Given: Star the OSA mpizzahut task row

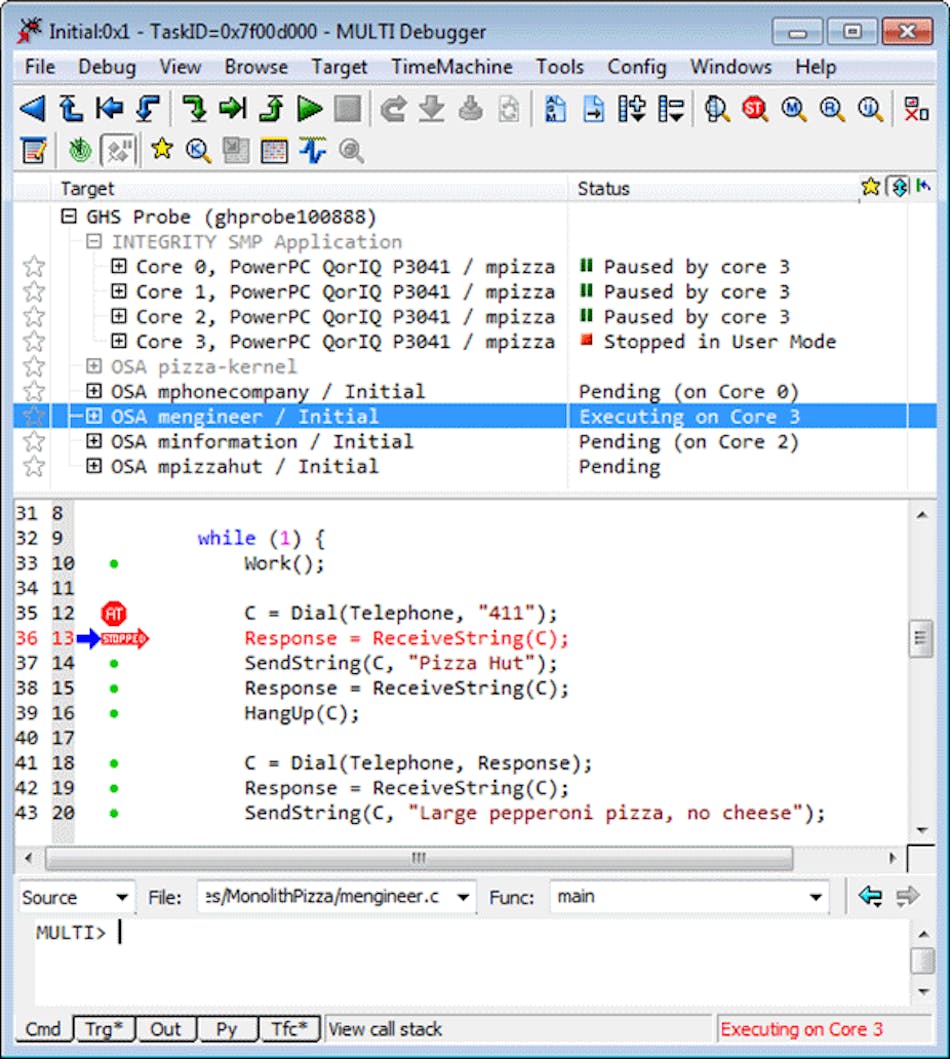Looking at the screenshot, I should [33, 466].
